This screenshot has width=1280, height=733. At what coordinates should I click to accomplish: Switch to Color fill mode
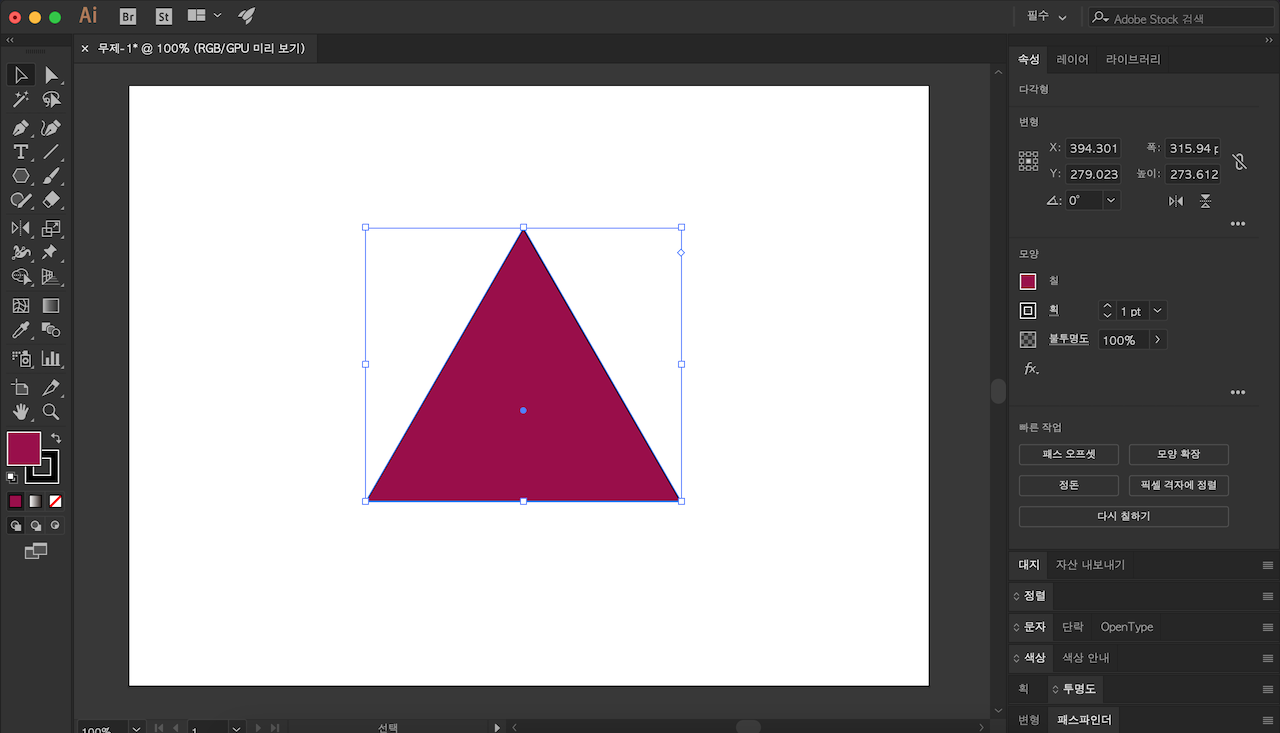tap(15, 501)
